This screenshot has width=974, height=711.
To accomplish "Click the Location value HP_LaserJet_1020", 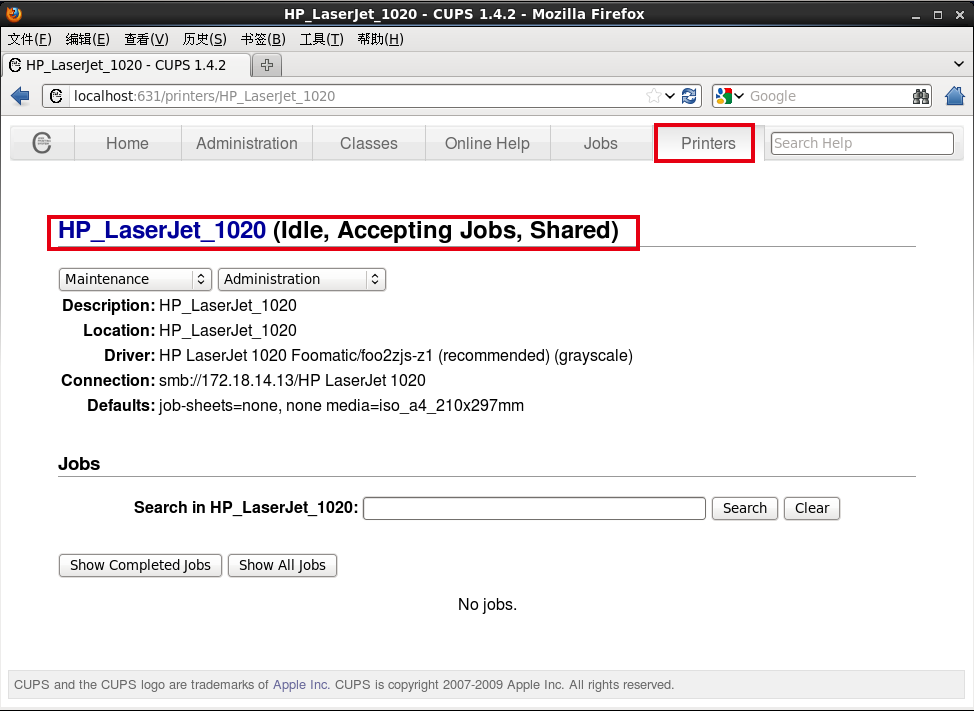I will point(227,330).
